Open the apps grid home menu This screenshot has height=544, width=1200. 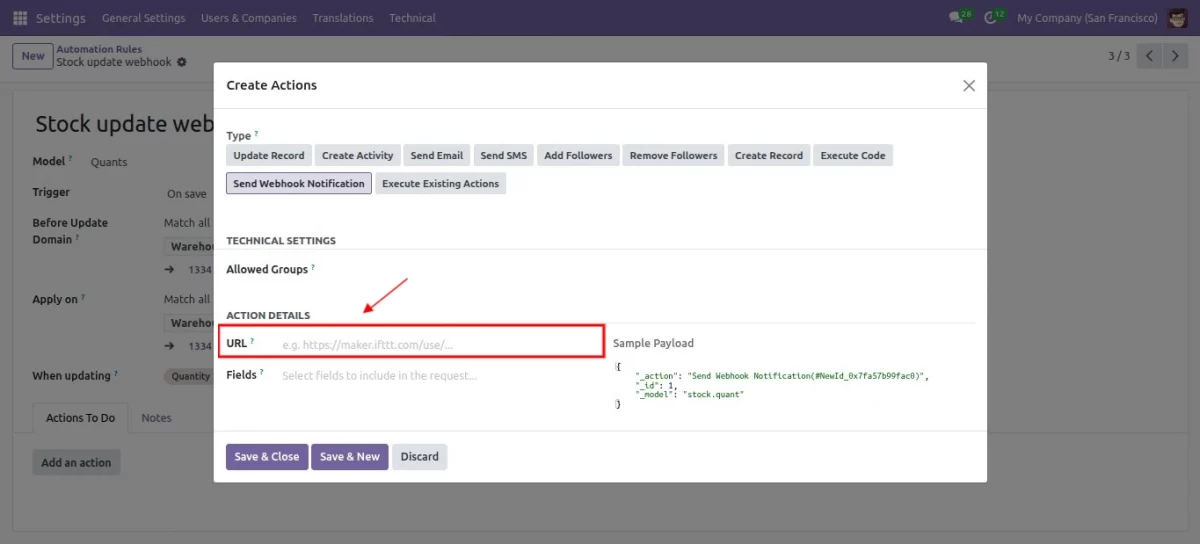pos(20,18)
